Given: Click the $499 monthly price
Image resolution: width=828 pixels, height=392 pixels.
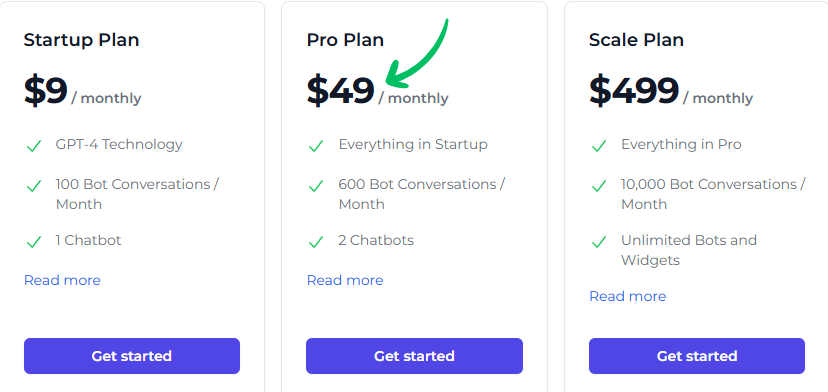Looking at the screenshot, I should click(671, 91).
